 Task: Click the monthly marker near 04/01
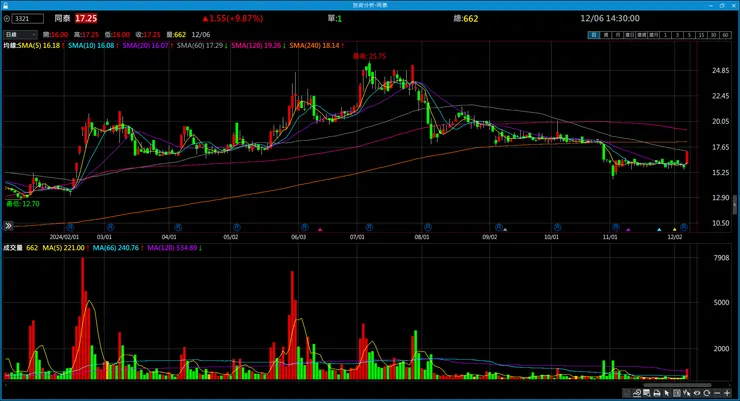point(178,227)
